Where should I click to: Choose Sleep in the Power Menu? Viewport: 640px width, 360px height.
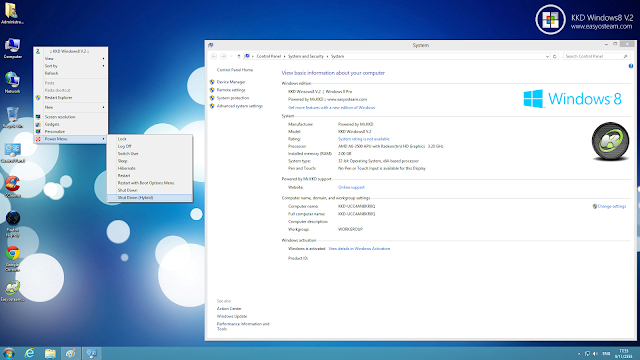pos(150,161)
